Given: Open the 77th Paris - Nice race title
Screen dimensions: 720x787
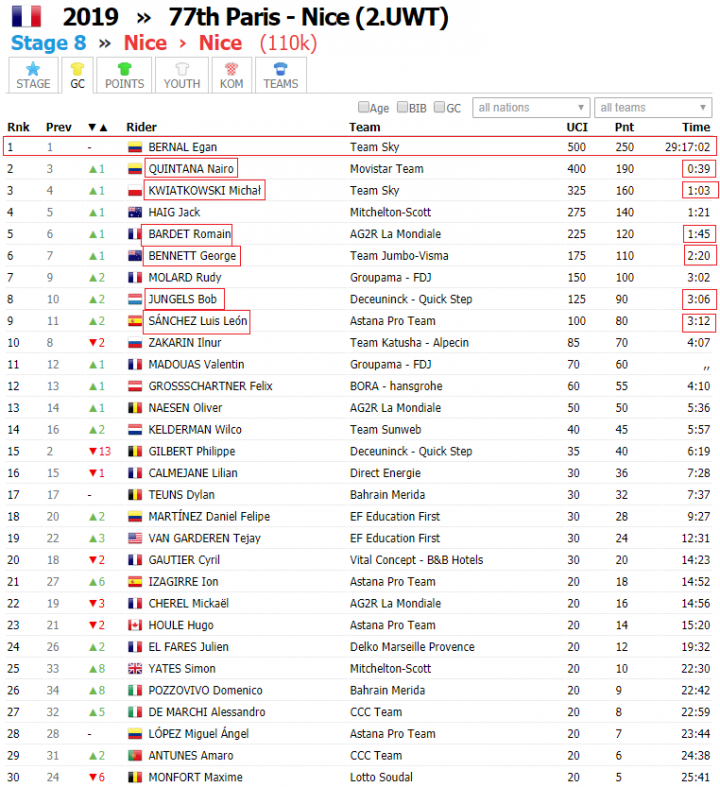Looking at the screenshot, I should [x=308, y=17].
